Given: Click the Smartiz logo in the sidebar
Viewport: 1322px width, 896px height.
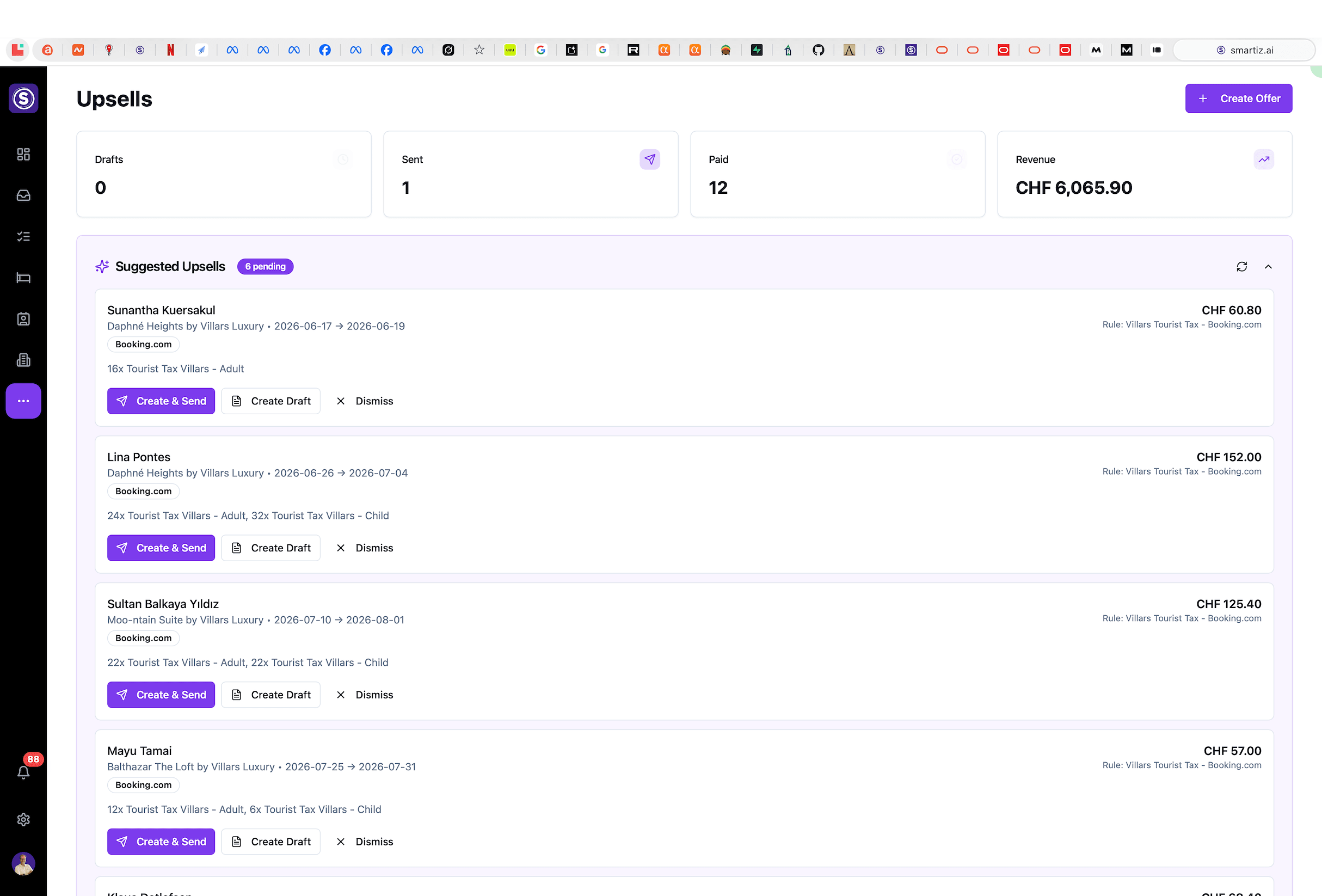Looking at the screenshot, I should 23,99.
